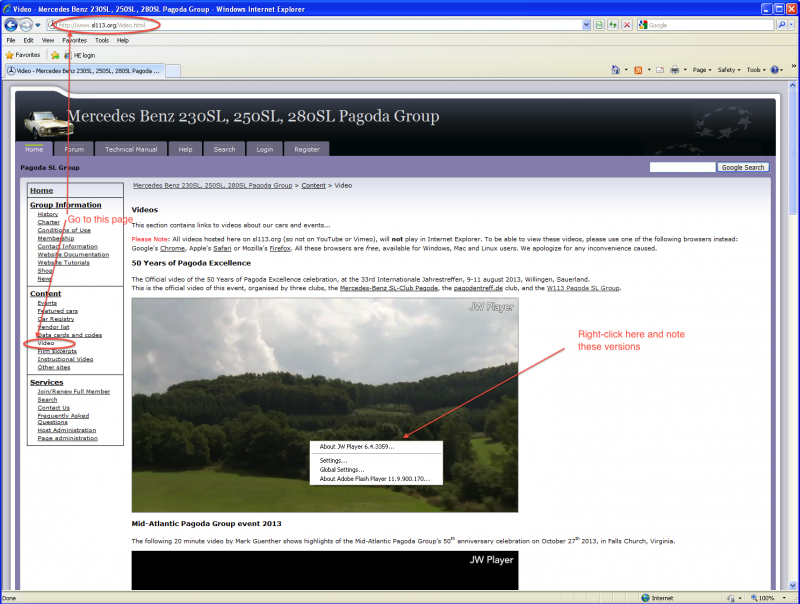Open Join/Renew Full Member link

73,392
